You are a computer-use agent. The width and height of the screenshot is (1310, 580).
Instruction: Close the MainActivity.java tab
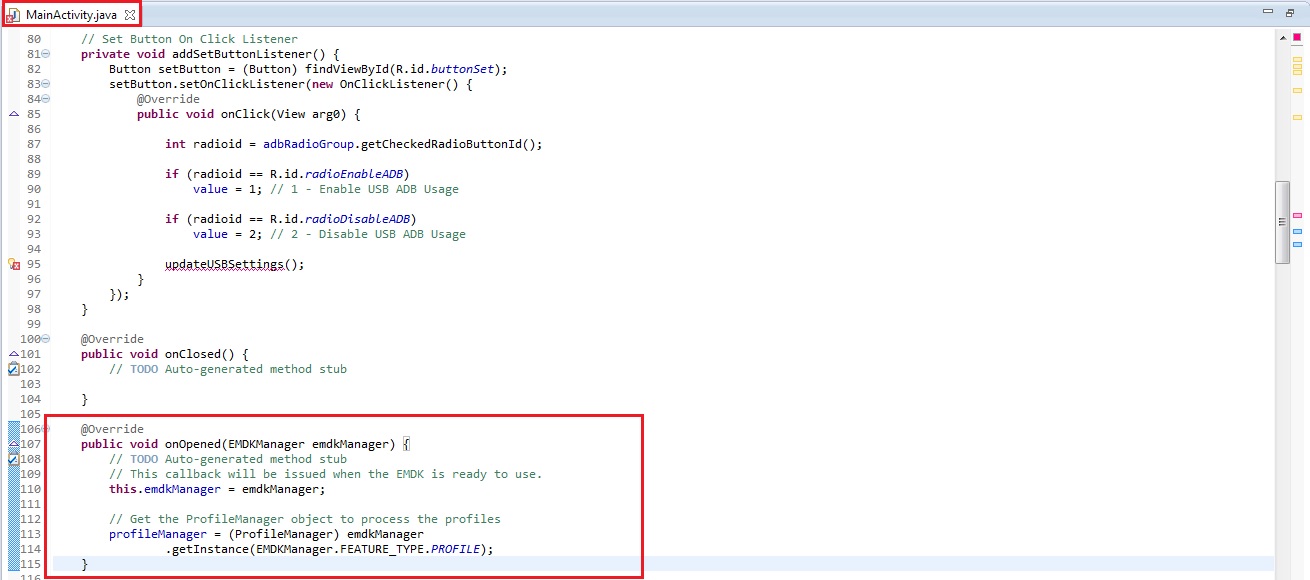(x=130, y=14)
